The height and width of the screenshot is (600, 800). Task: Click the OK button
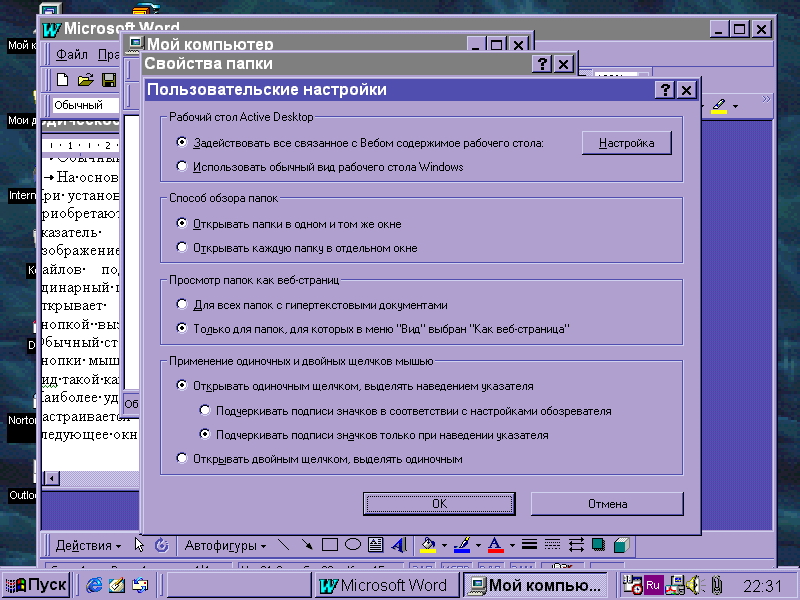point(439,504)
